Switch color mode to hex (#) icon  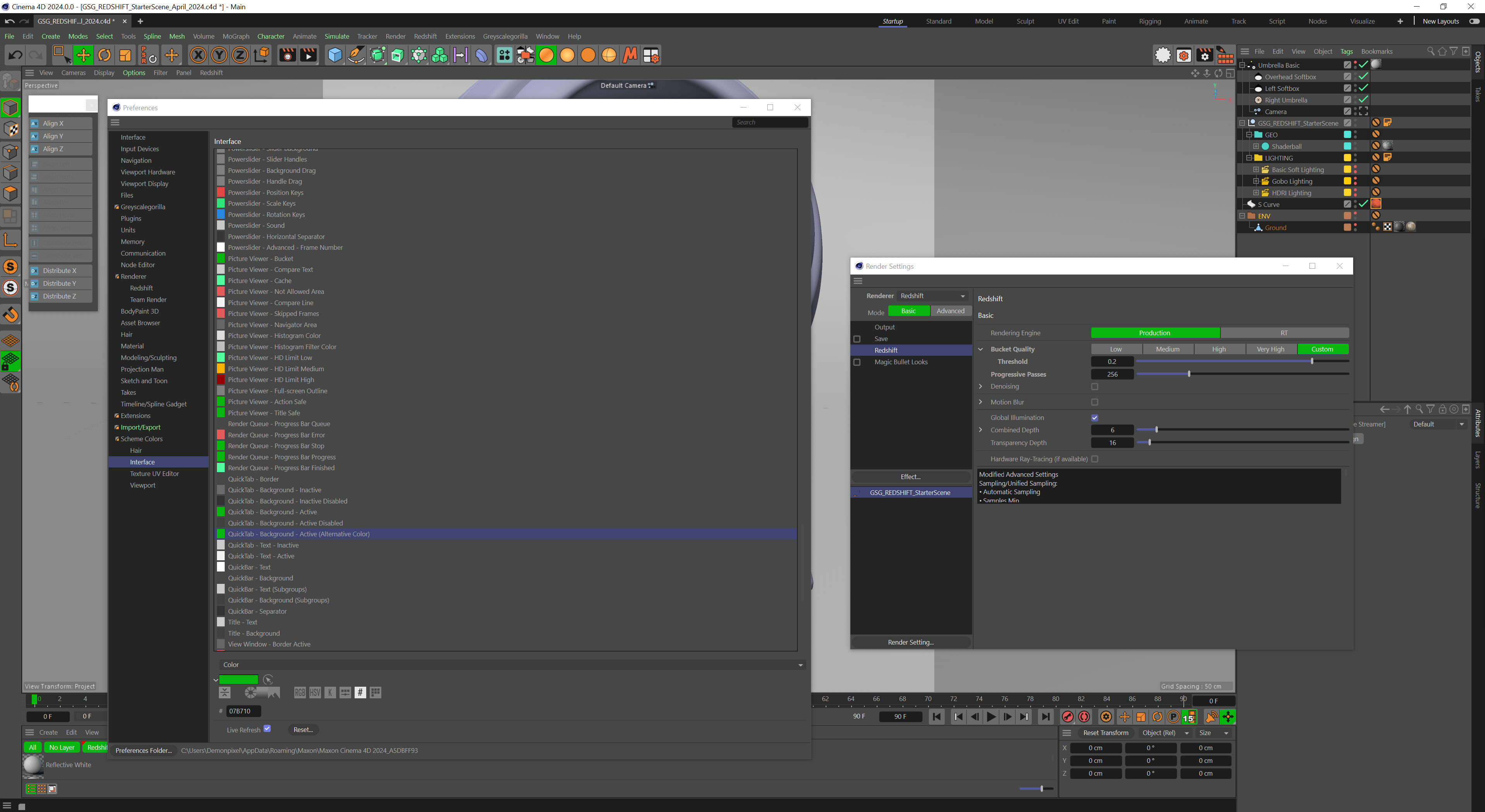click(360, 693)
